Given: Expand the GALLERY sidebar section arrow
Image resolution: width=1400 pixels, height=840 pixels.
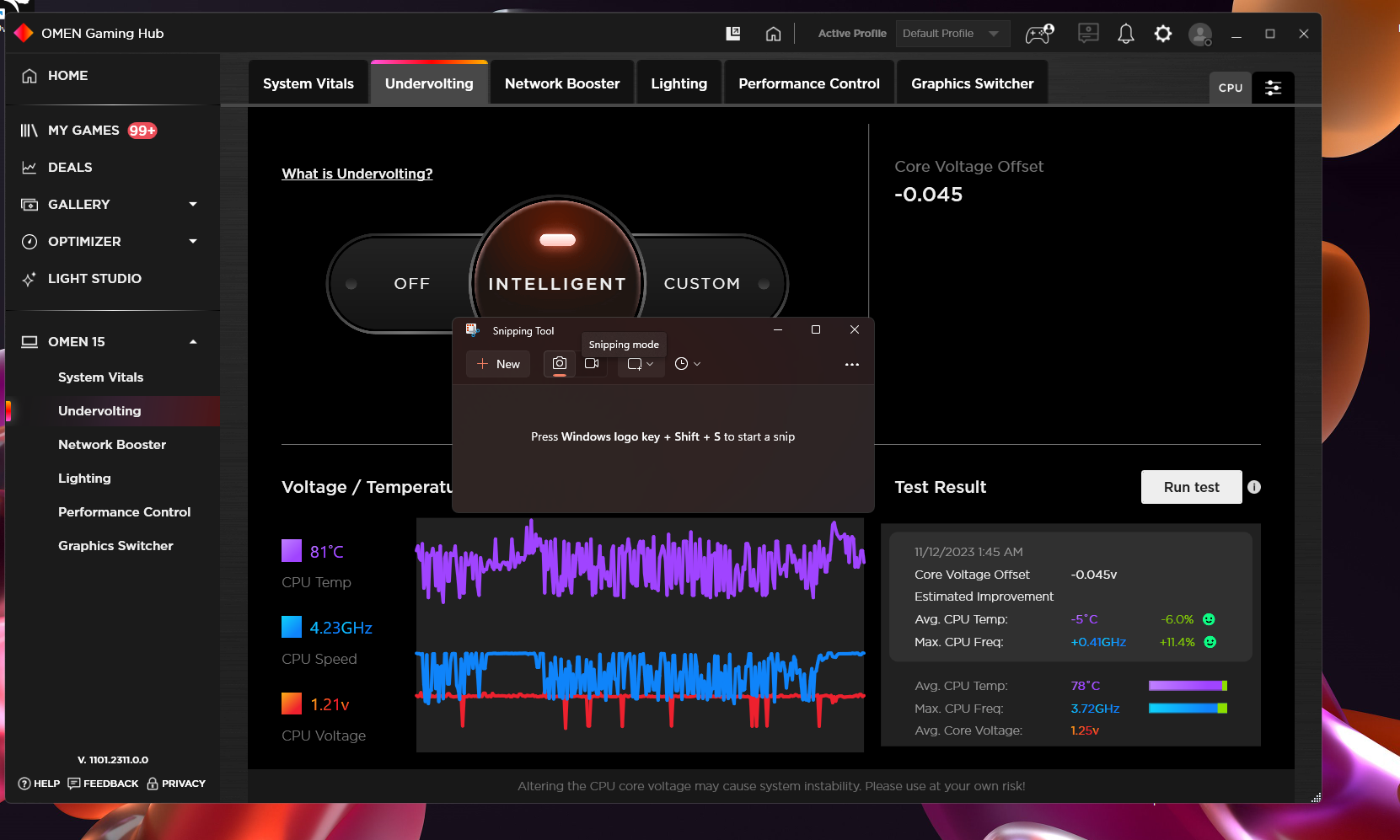Looking at the screenshot, I should [193, 205].
